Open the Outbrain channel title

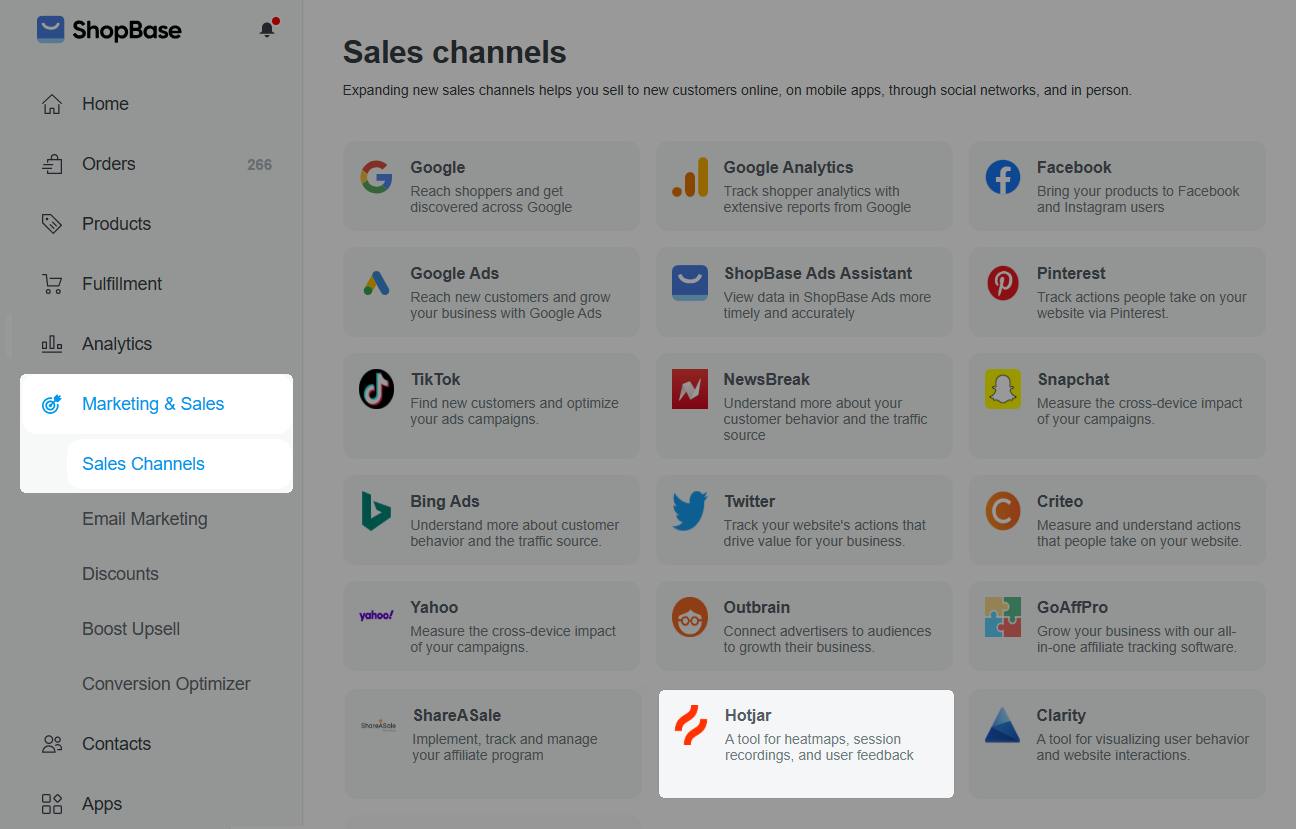click(757, 608)
